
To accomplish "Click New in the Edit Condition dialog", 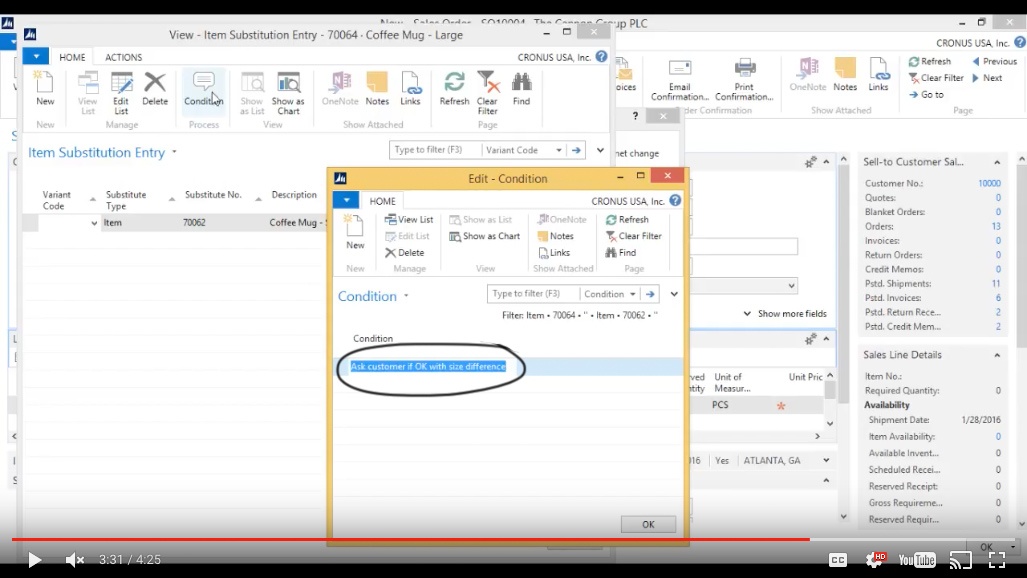I will pyautogui.click(x=355, y=233).
